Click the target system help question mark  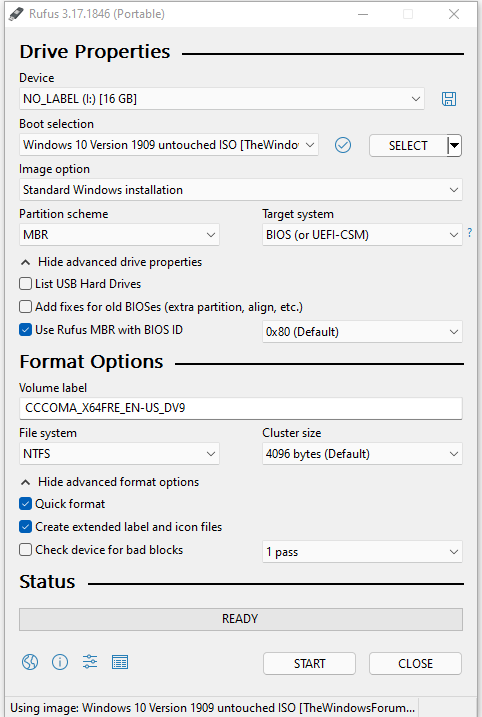tap(470, 232)
